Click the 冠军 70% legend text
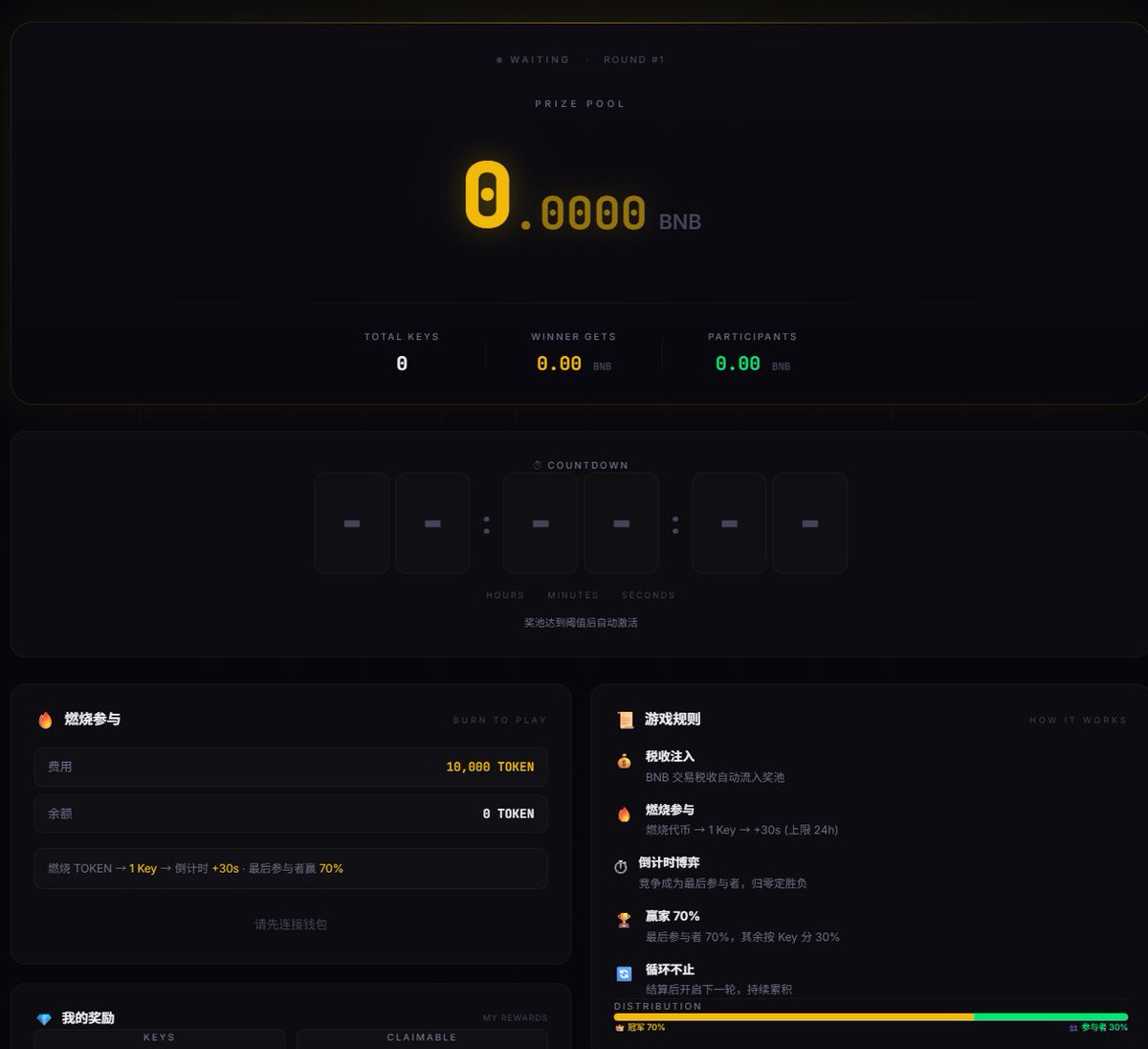The image size is (1148, 1049). tap(646, 1028)
